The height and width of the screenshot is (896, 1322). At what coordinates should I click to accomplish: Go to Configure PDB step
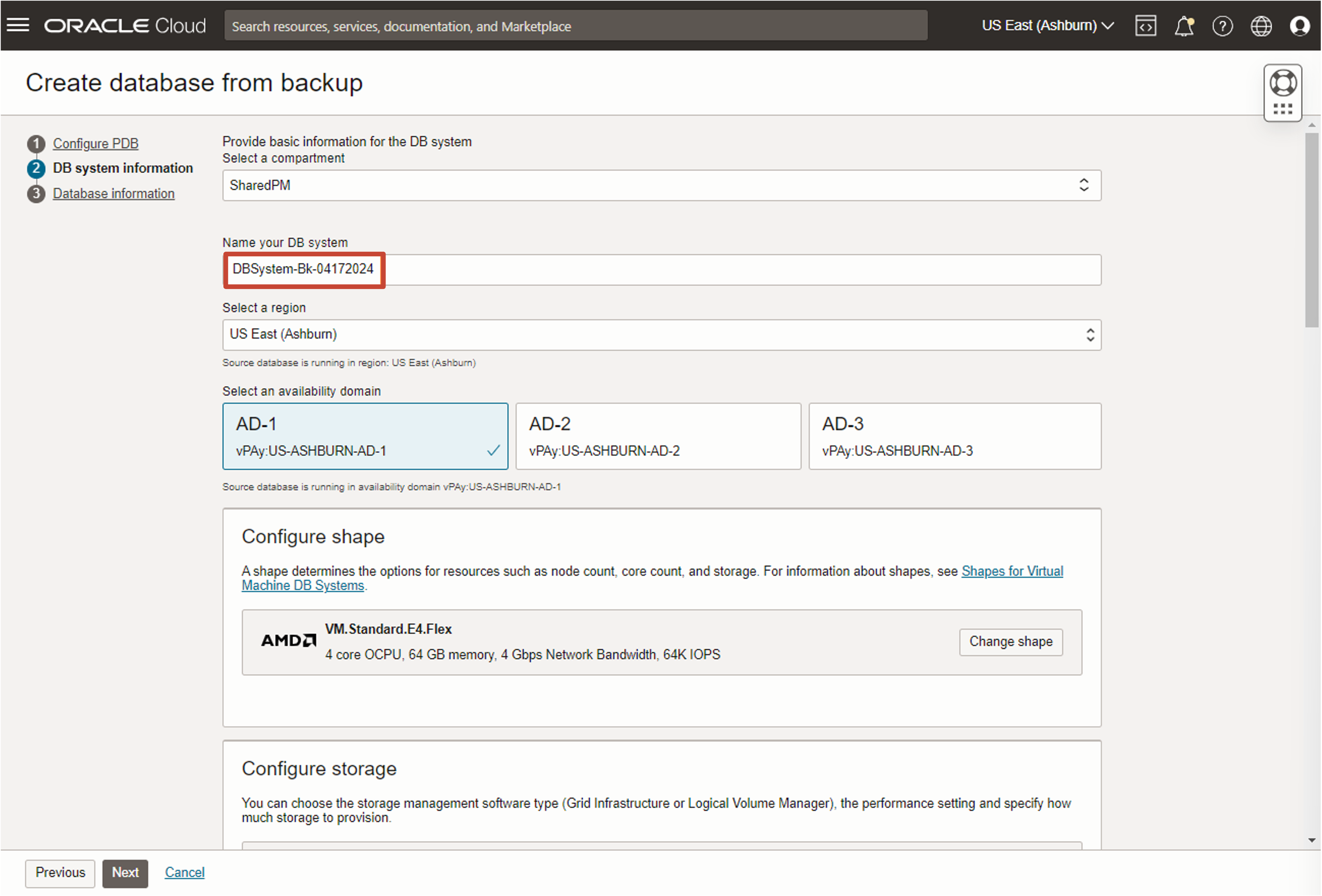(x=95, y=143)
